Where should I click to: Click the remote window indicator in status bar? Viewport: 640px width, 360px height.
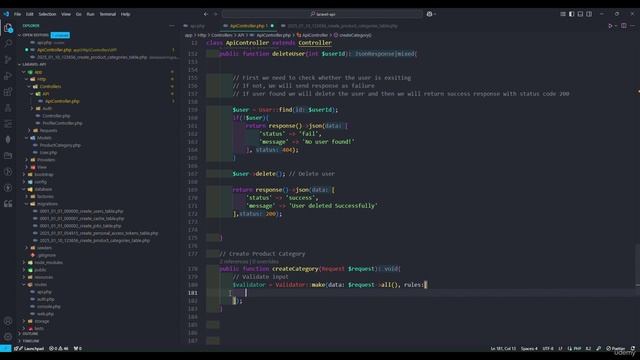tap(5, 349)
